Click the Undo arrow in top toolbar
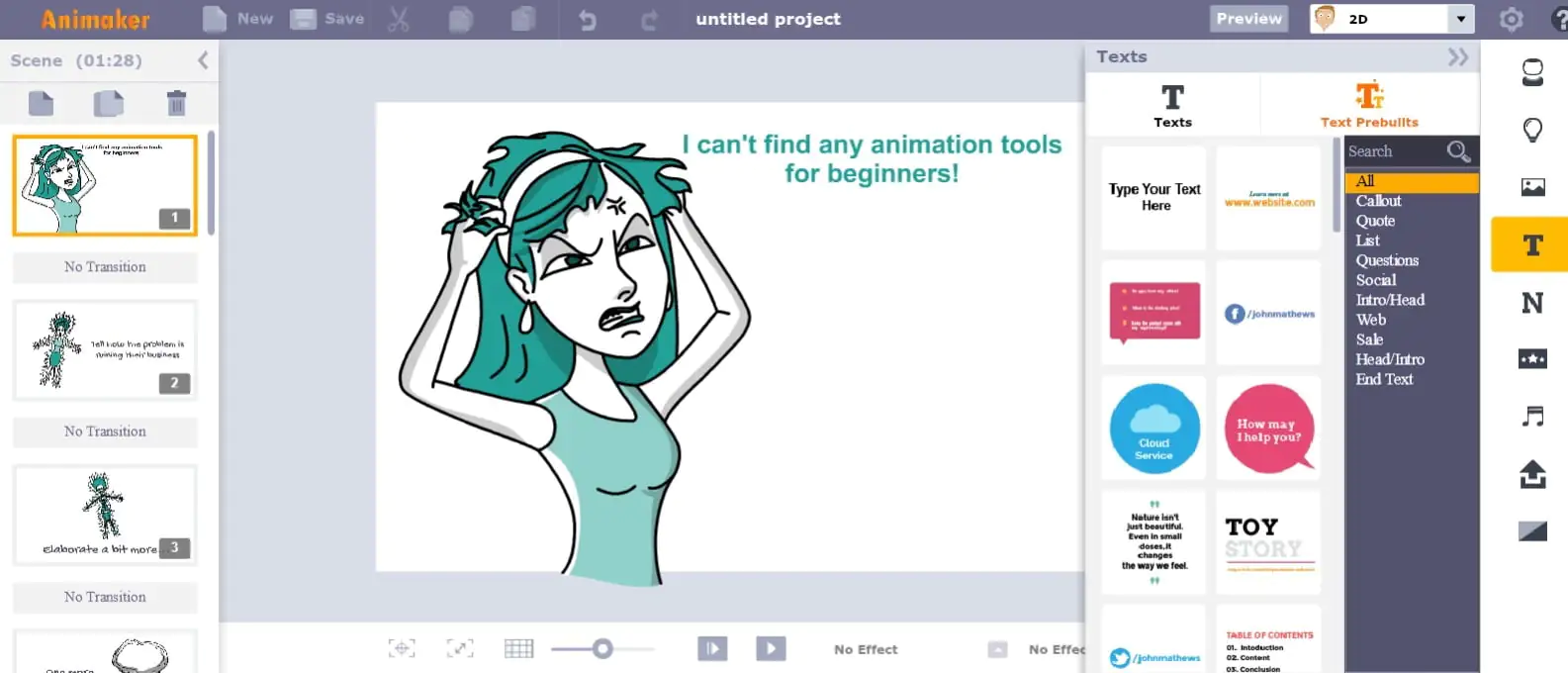The image size is (1568, 673). pos(588,20)
